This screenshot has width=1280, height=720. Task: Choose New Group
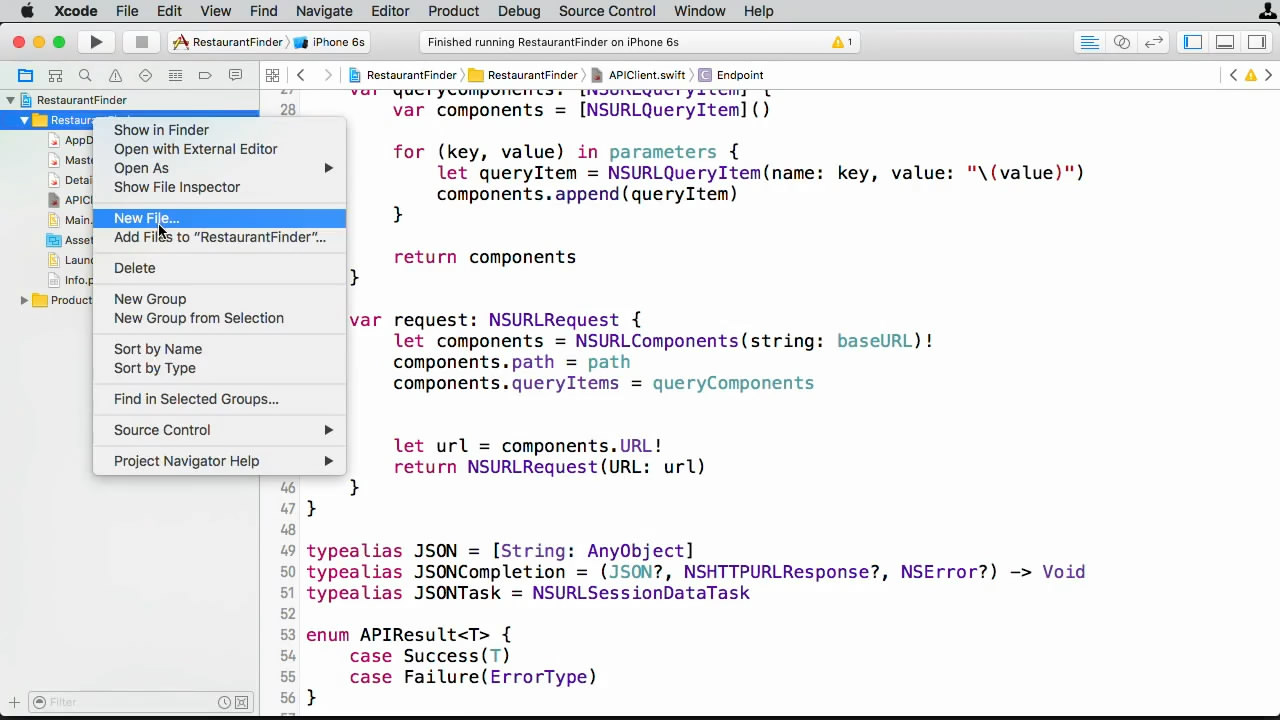click(x=219, y=299)
